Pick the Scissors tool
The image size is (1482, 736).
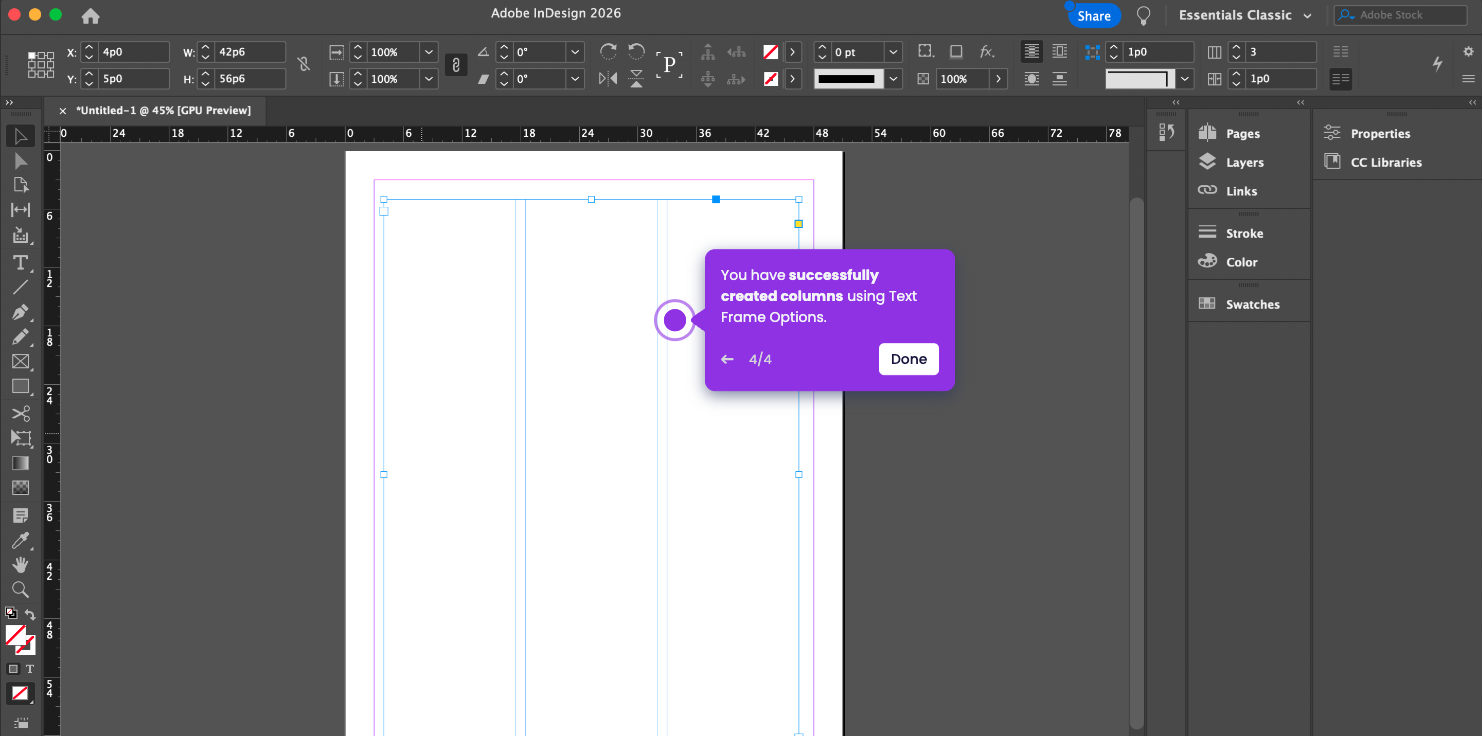click(20, 413)
